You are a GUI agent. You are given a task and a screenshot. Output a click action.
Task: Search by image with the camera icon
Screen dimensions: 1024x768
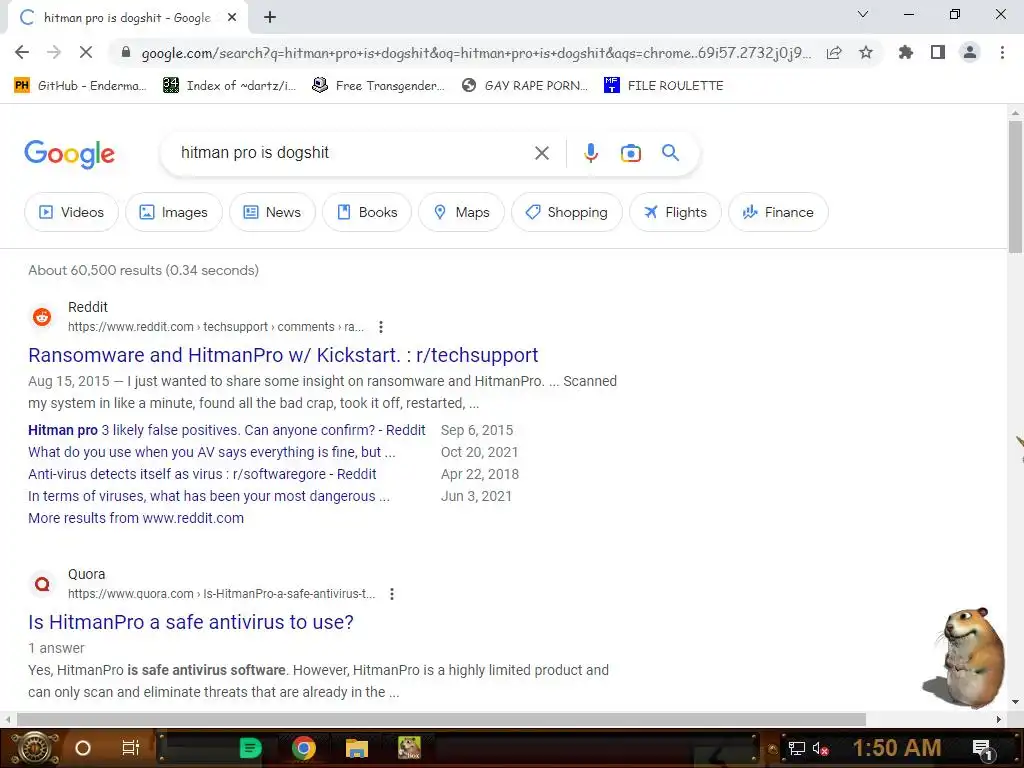coord(630,153)
